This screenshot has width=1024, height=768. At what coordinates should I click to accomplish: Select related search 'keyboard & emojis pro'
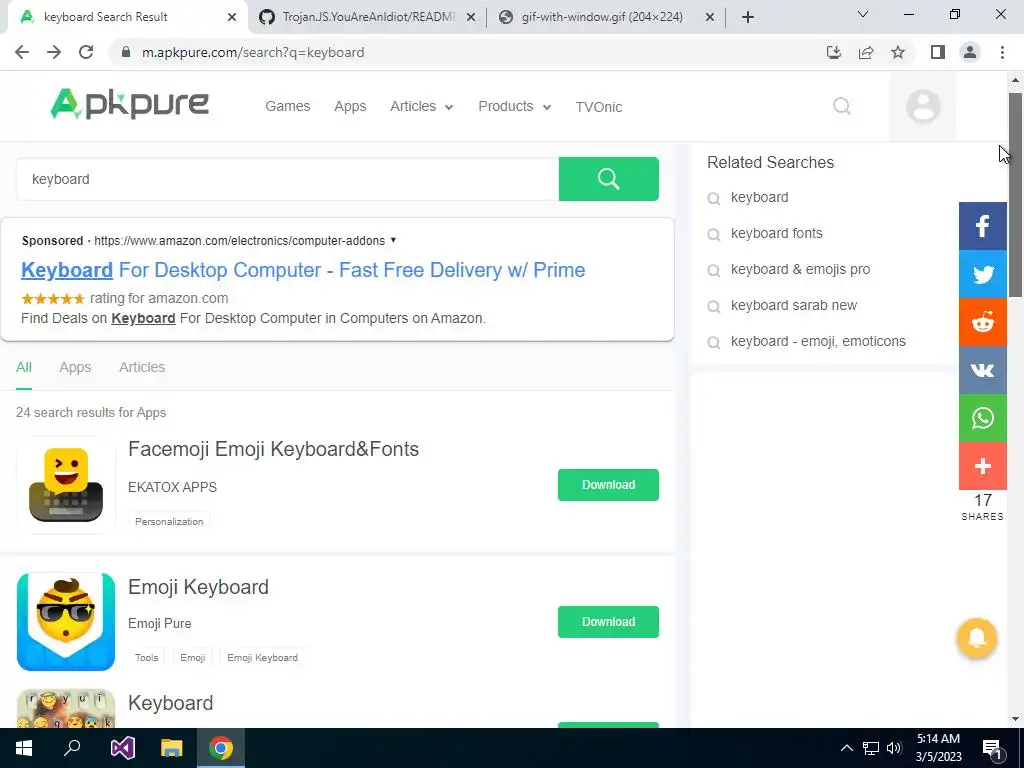800,270
